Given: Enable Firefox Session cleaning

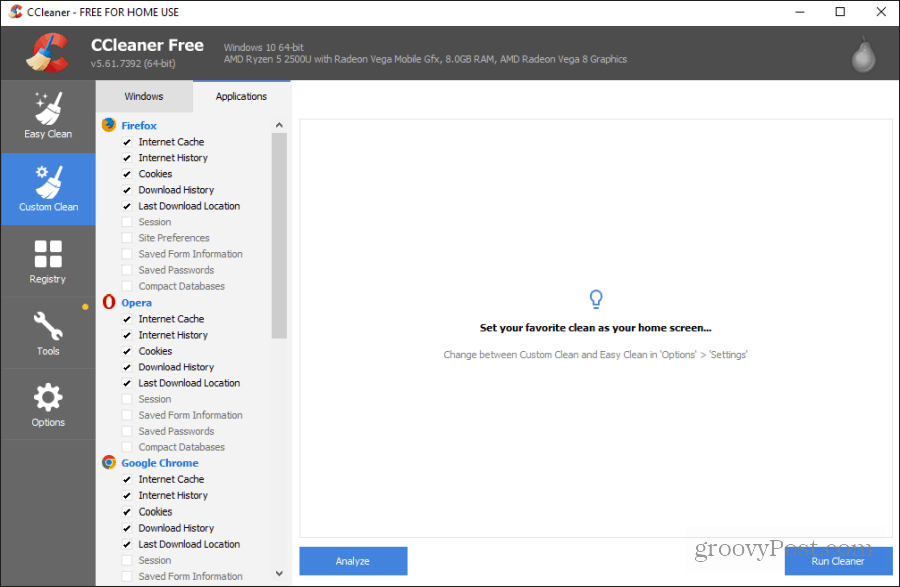Looking at the screenshot, I should pos(127,222).
